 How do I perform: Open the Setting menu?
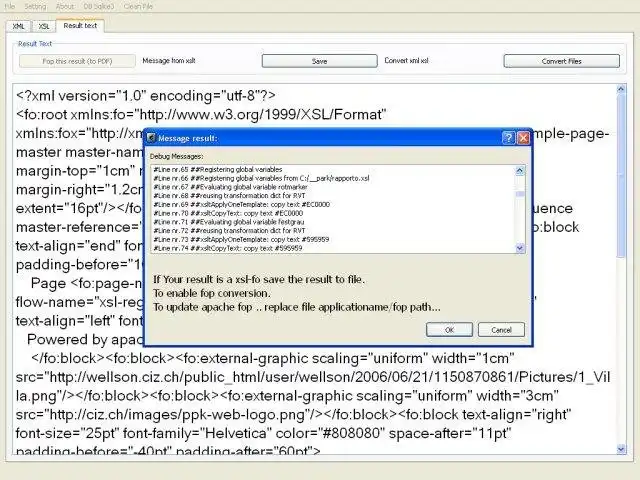tap(35, 6)
